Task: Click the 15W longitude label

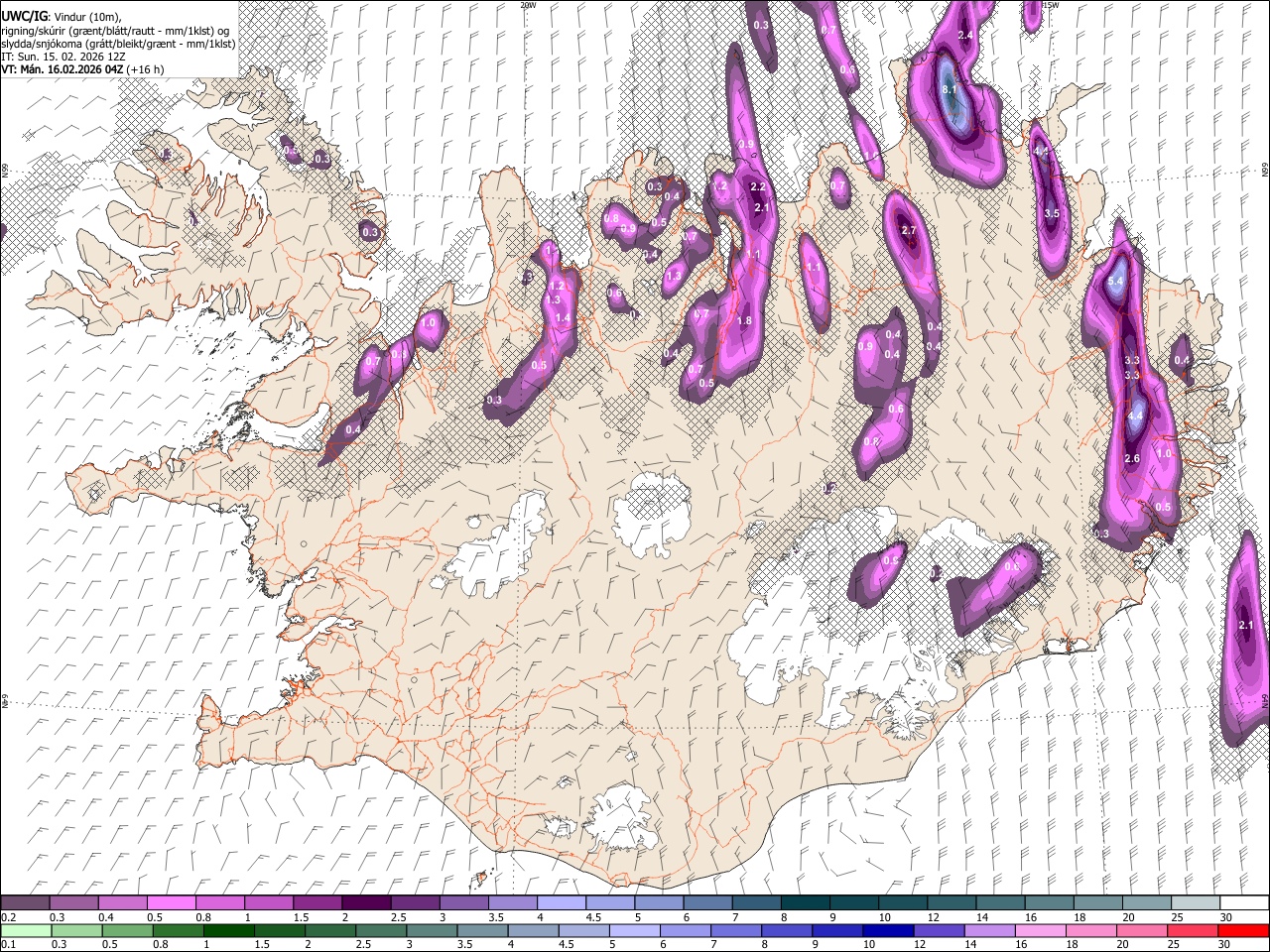Action: point(1049,5)
